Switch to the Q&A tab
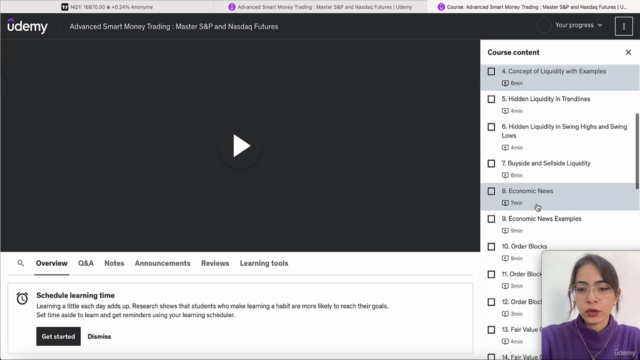This screenshot has width=640, height=360. click(86, 263)
